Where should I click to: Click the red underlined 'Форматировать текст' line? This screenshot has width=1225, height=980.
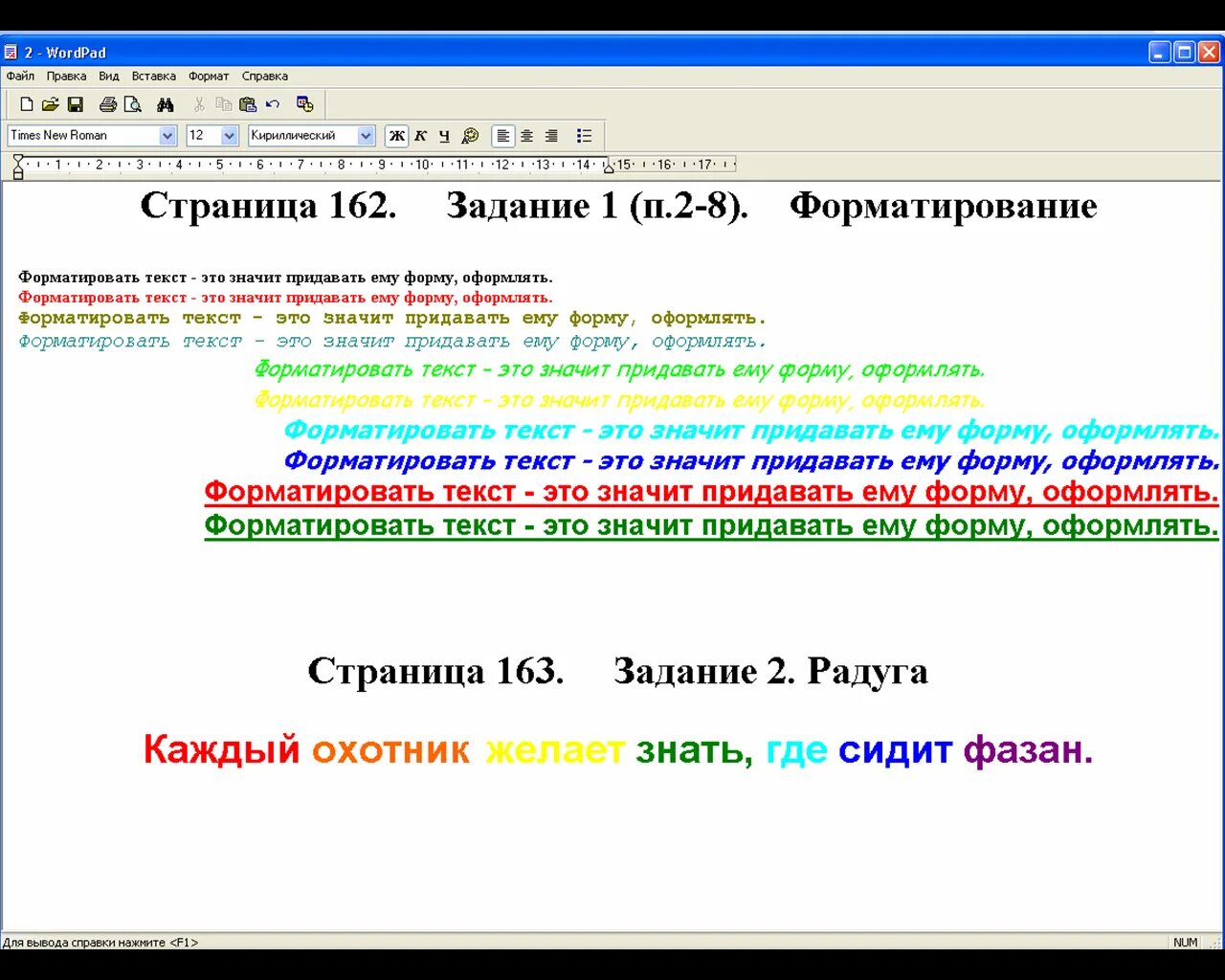click(x=712, y=493)
